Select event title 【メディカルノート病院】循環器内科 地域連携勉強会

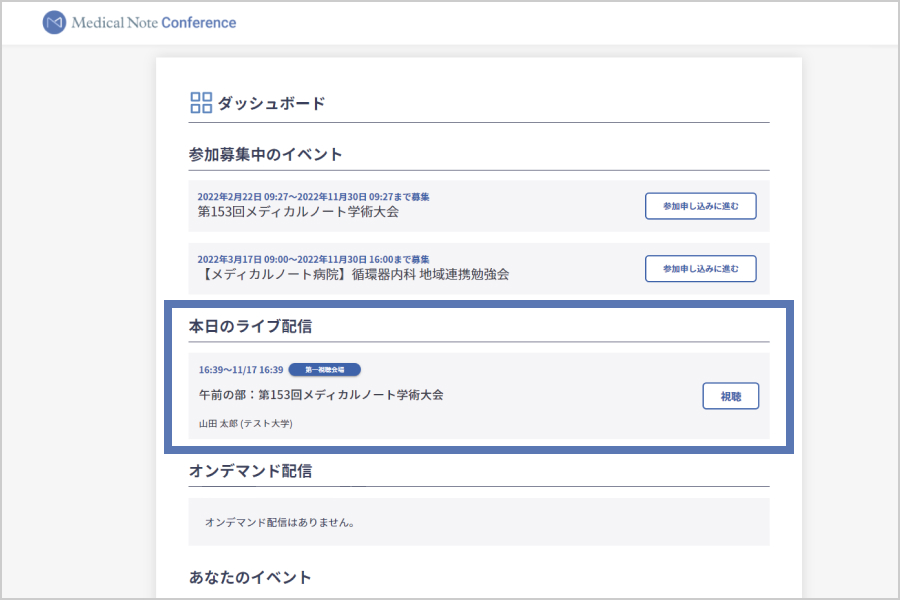point(353,274)
